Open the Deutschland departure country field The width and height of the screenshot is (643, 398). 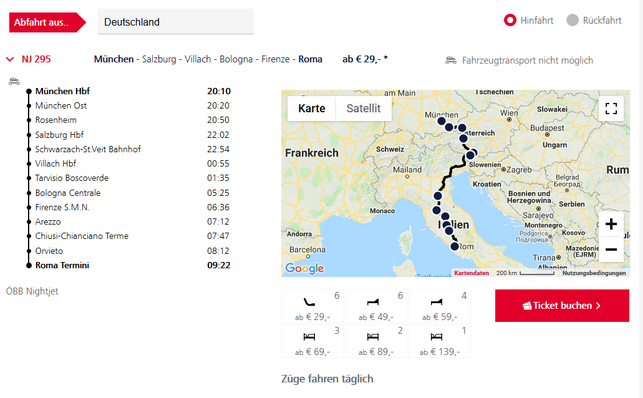176,22
